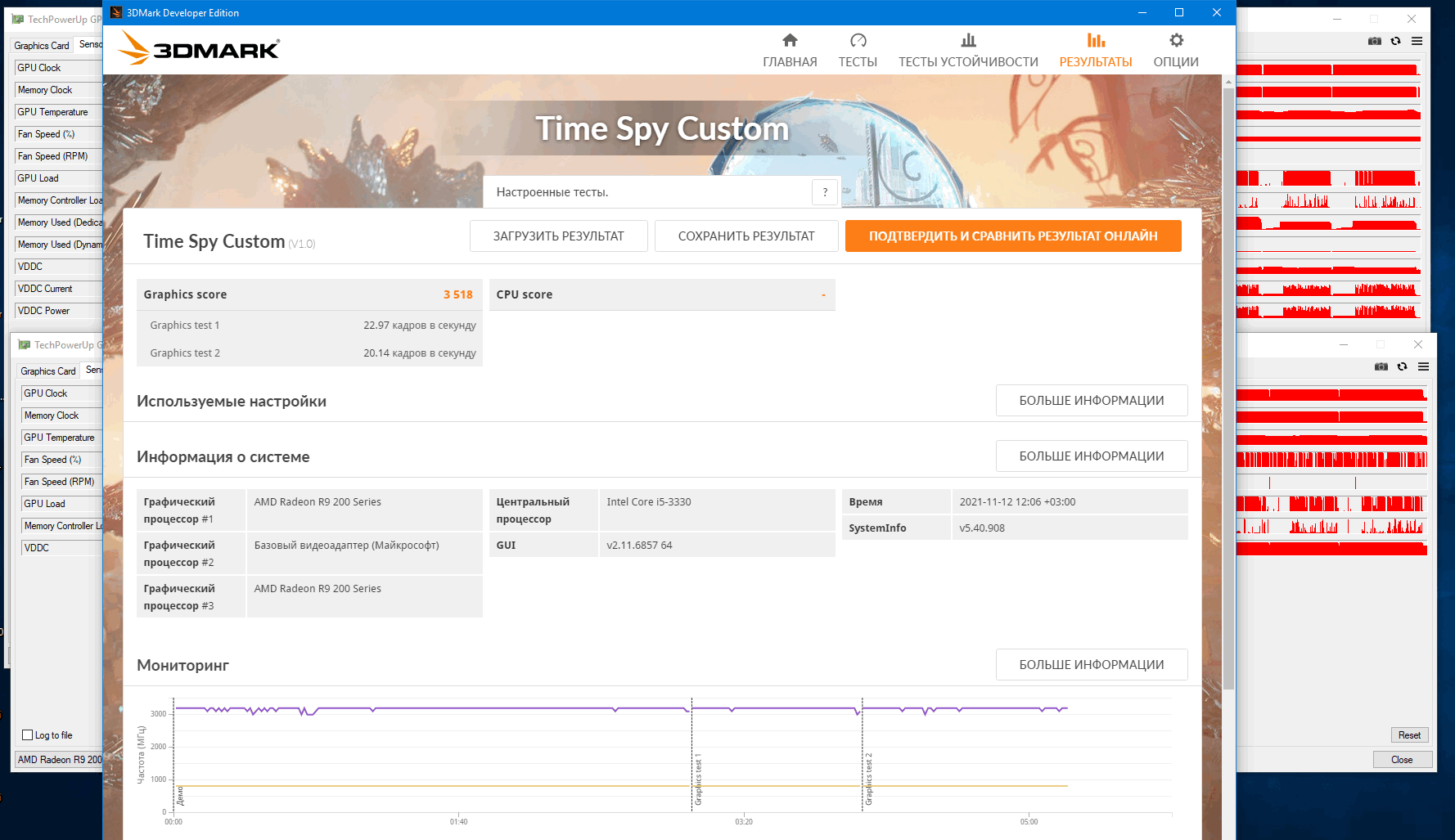This screenshot has width=1455, height=840.
Task: Click the Graphics test 1 timeline marker
Action: point(698,779)
